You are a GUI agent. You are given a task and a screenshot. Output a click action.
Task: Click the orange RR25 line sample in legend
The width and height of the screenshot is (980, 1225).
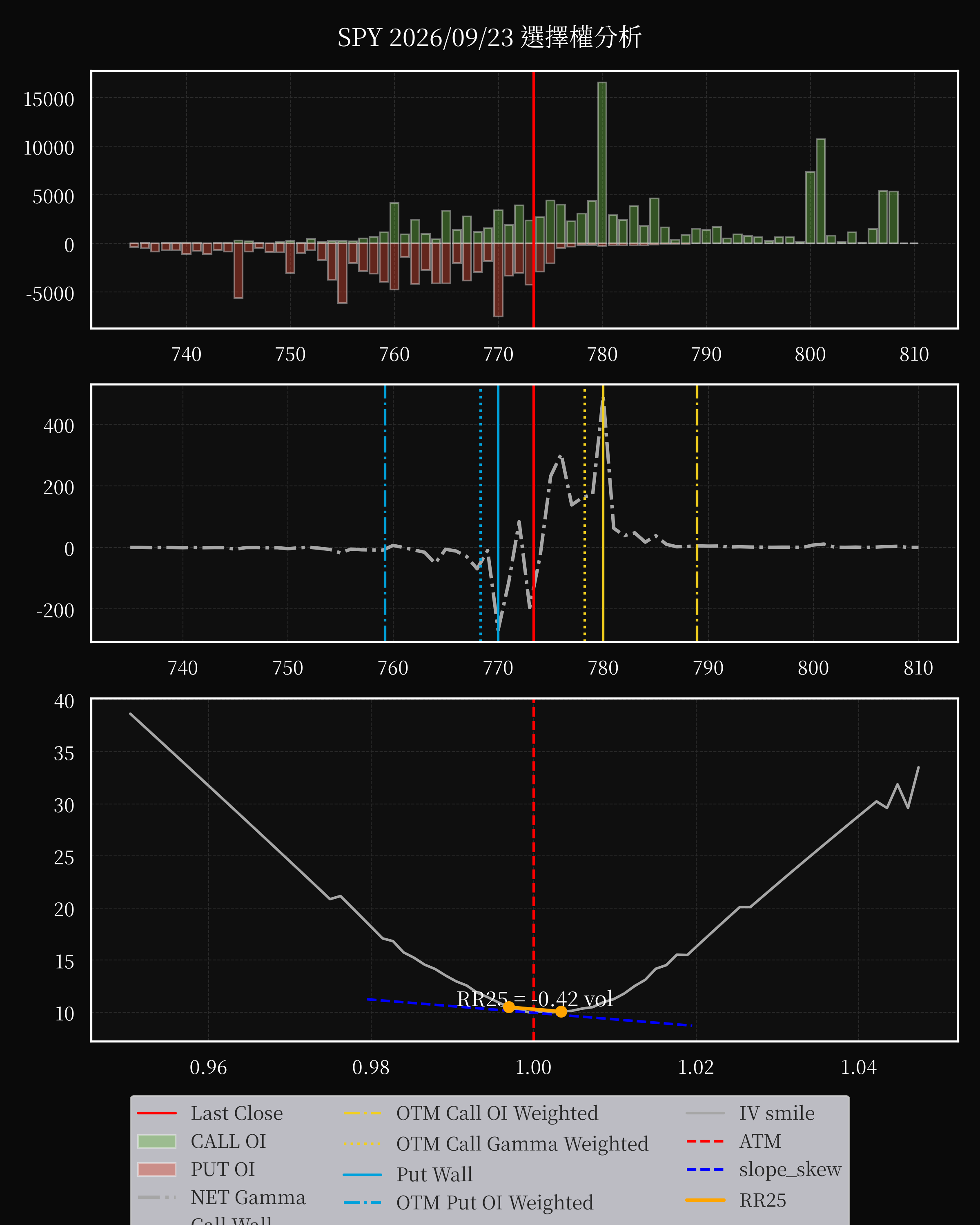tap(705, 1200)
